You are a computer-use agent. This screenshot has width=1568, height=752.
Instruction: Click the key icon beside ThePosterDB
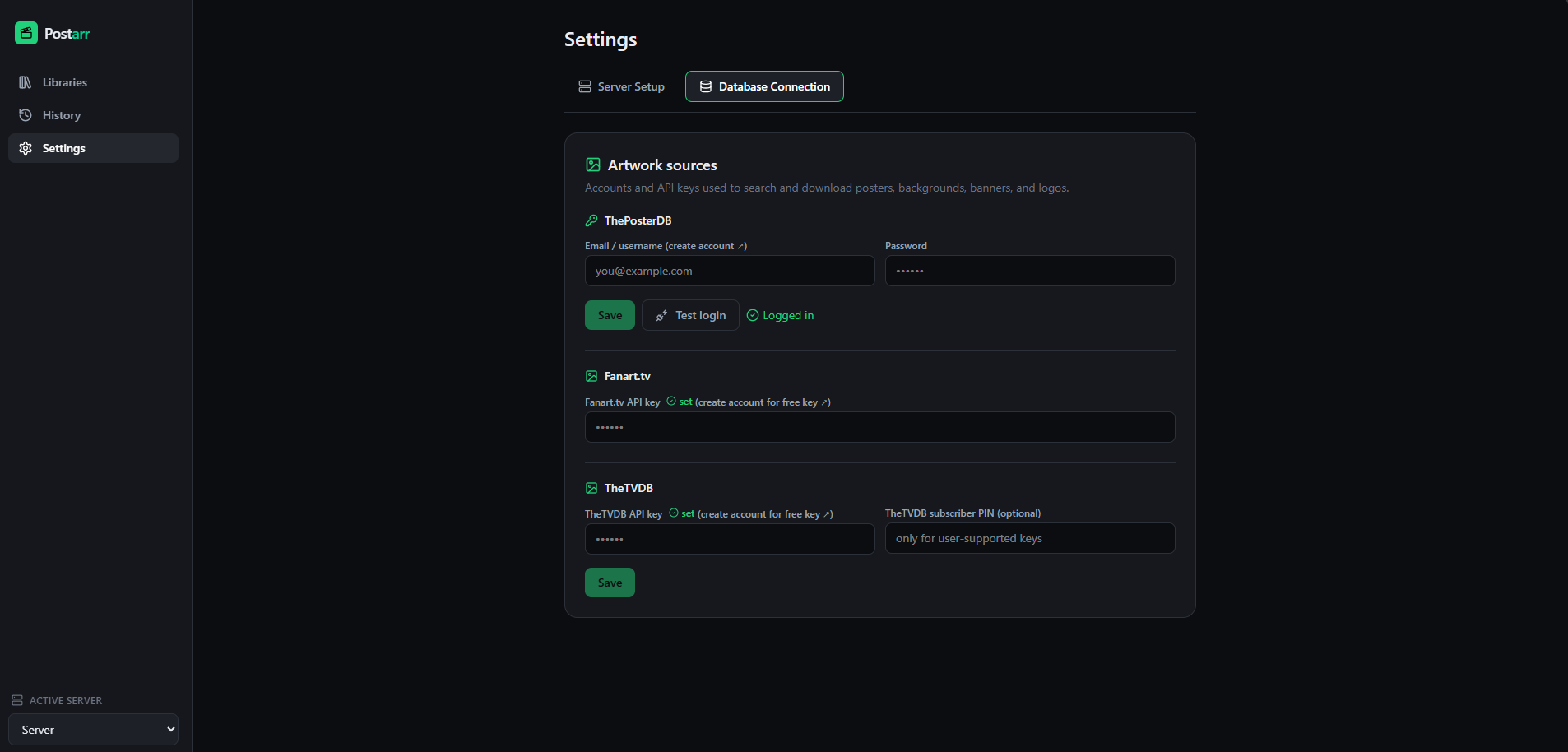point(591,220)
